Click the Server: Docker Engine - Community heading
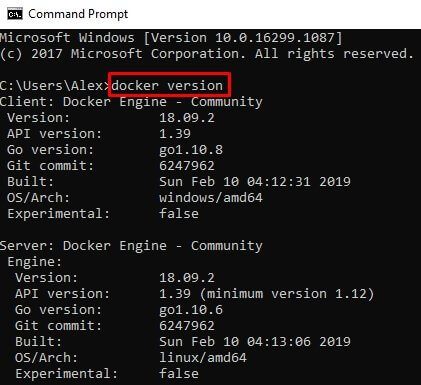This screenshot has height=385, width=421. point(131,246)
